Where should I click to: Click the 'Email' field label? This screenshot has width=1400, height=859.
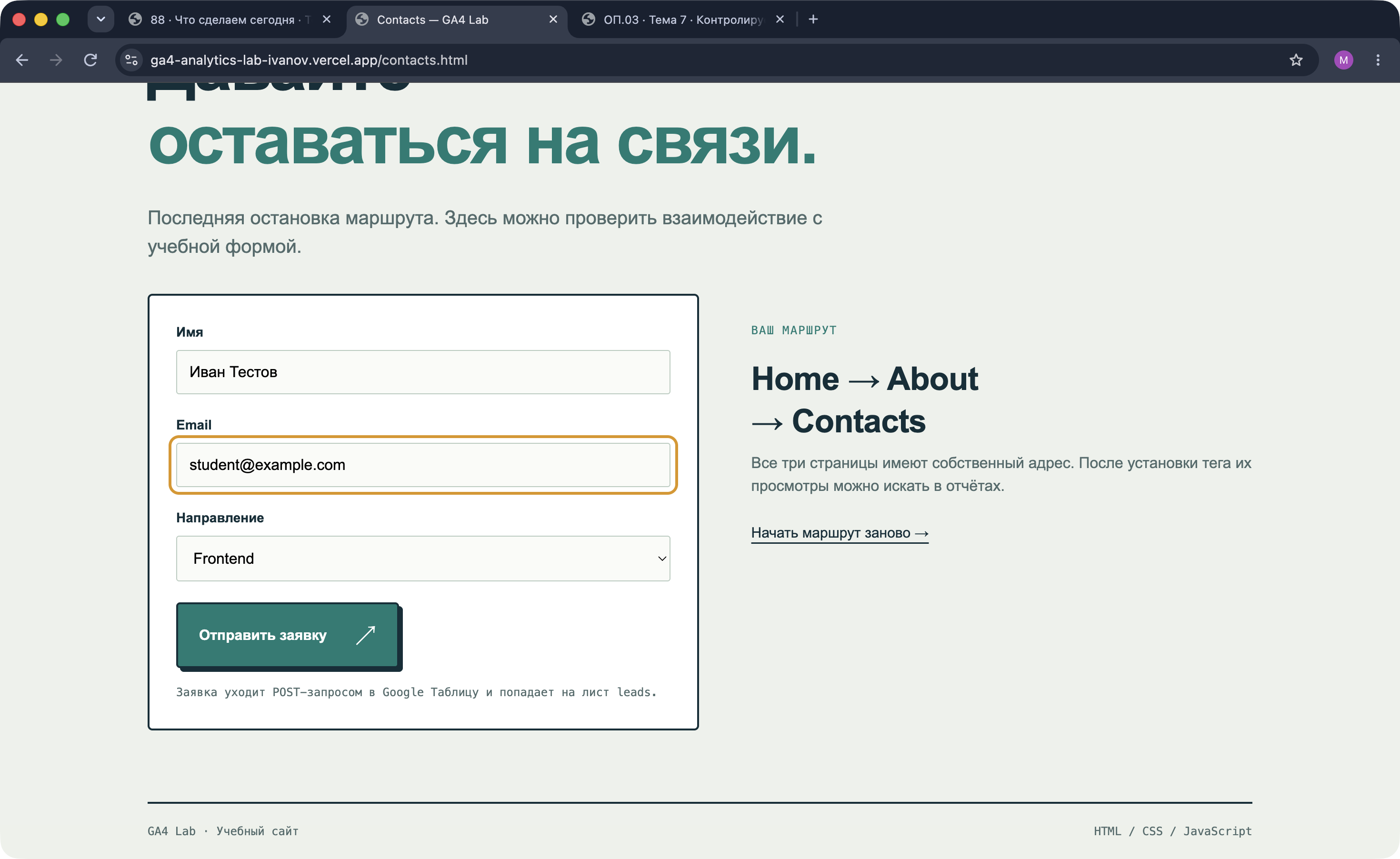tap(194, 424)
